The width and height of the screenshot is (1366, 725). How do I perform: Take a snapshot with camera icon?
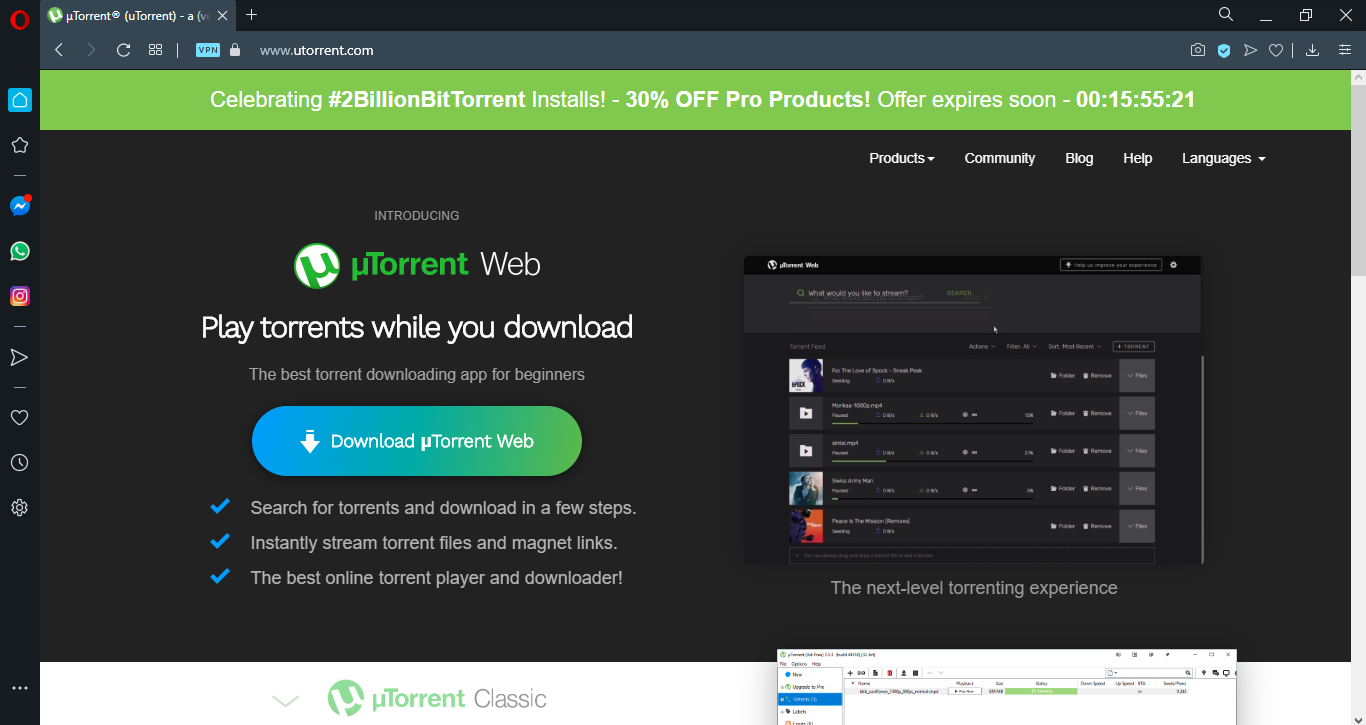coord(1197,50)
